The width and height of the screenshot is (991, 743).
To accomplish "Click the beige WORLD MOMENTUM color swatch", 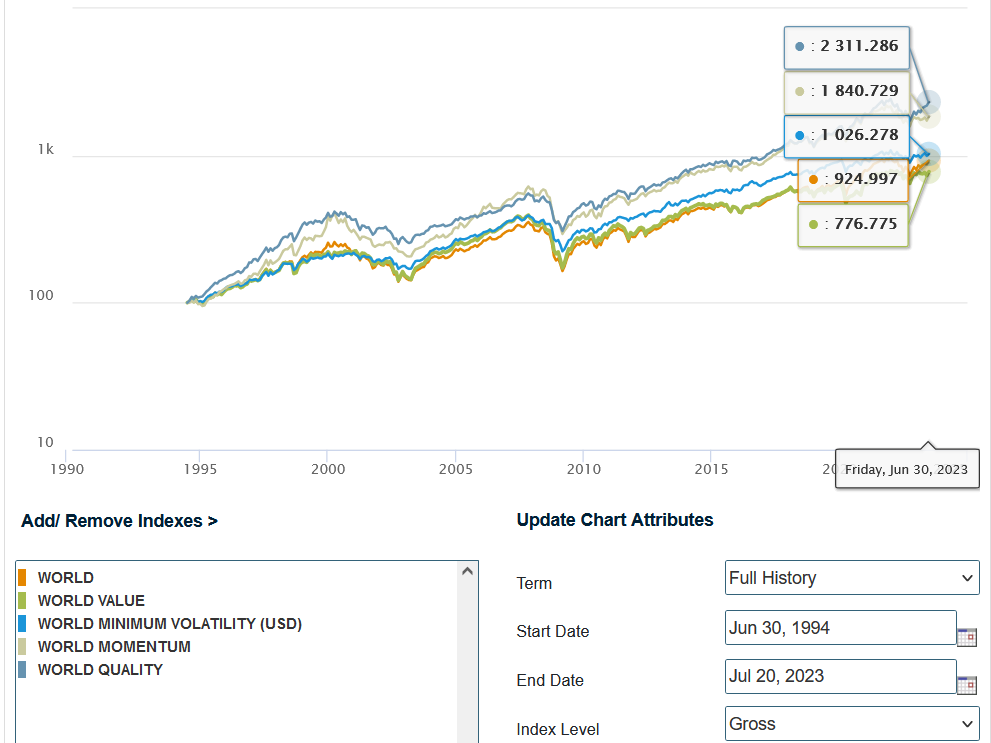I will click(22, 647).
